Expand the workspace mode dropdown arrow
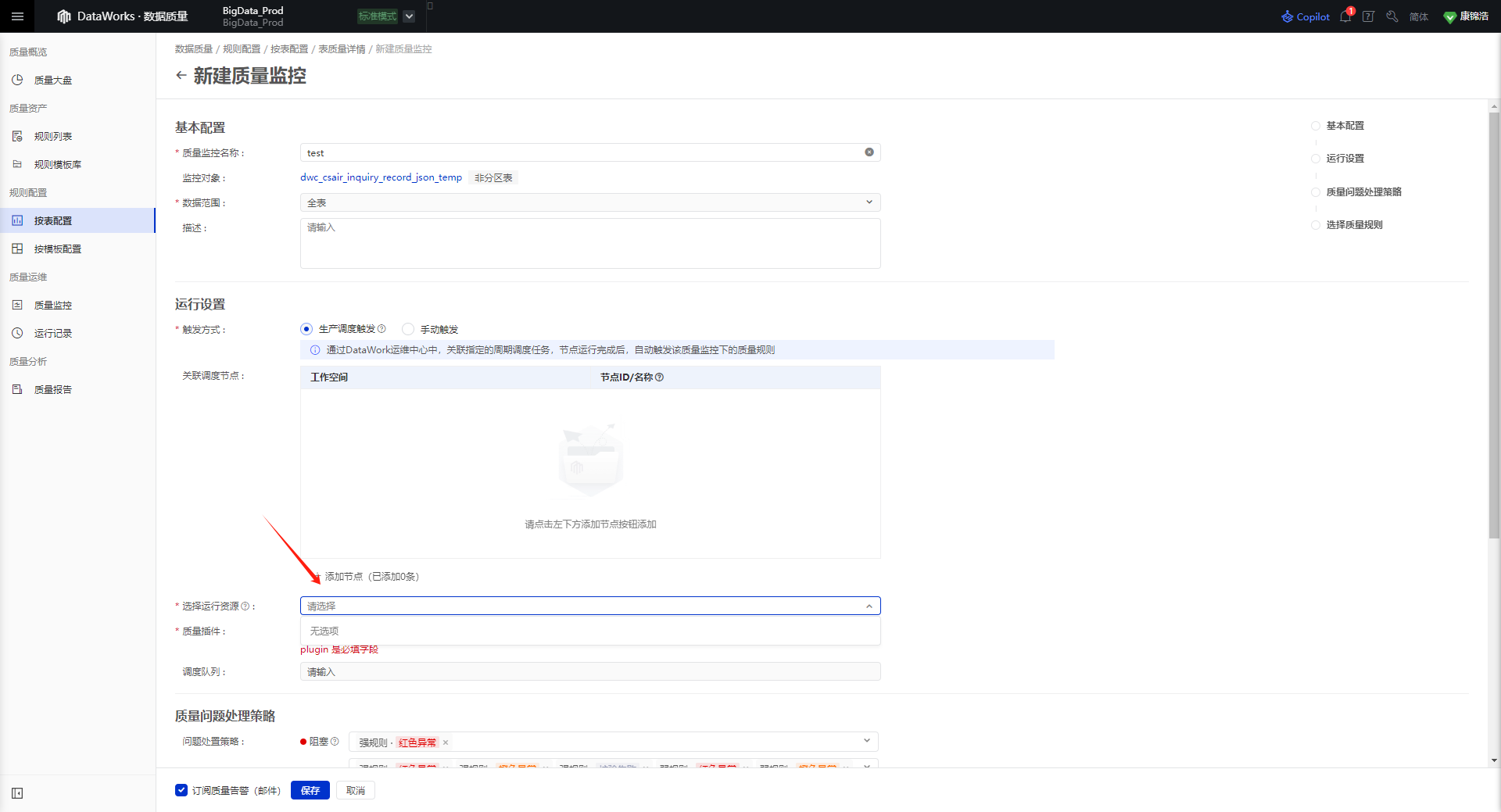Screen dimensions: 1501x812 [409, 16]
